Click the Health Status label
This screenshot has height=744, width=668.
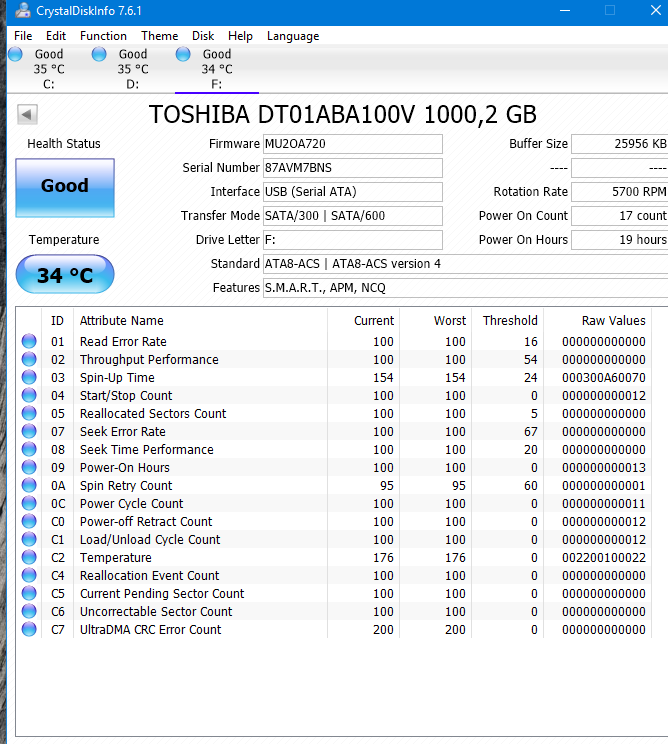coord(64,144)
